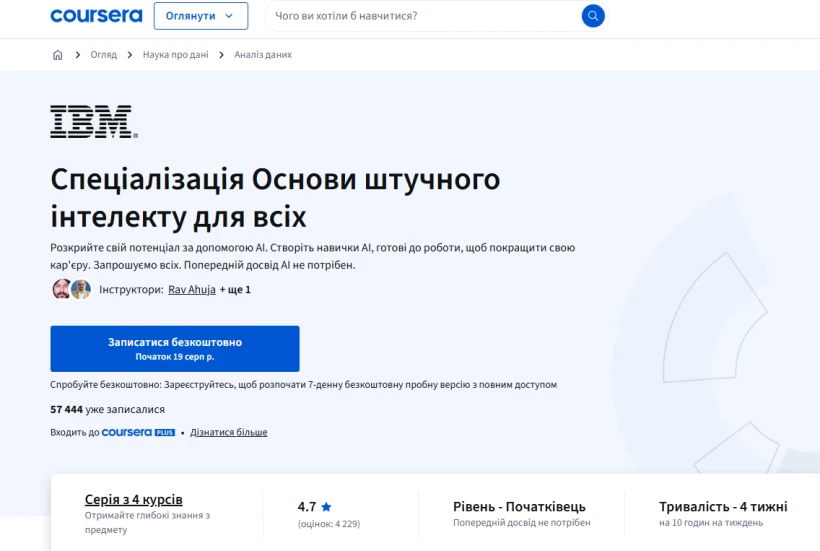Open the Оглянути dropdown menu
Image resolution: width=820 pixels, height=551 pixels.
point(201,16)
